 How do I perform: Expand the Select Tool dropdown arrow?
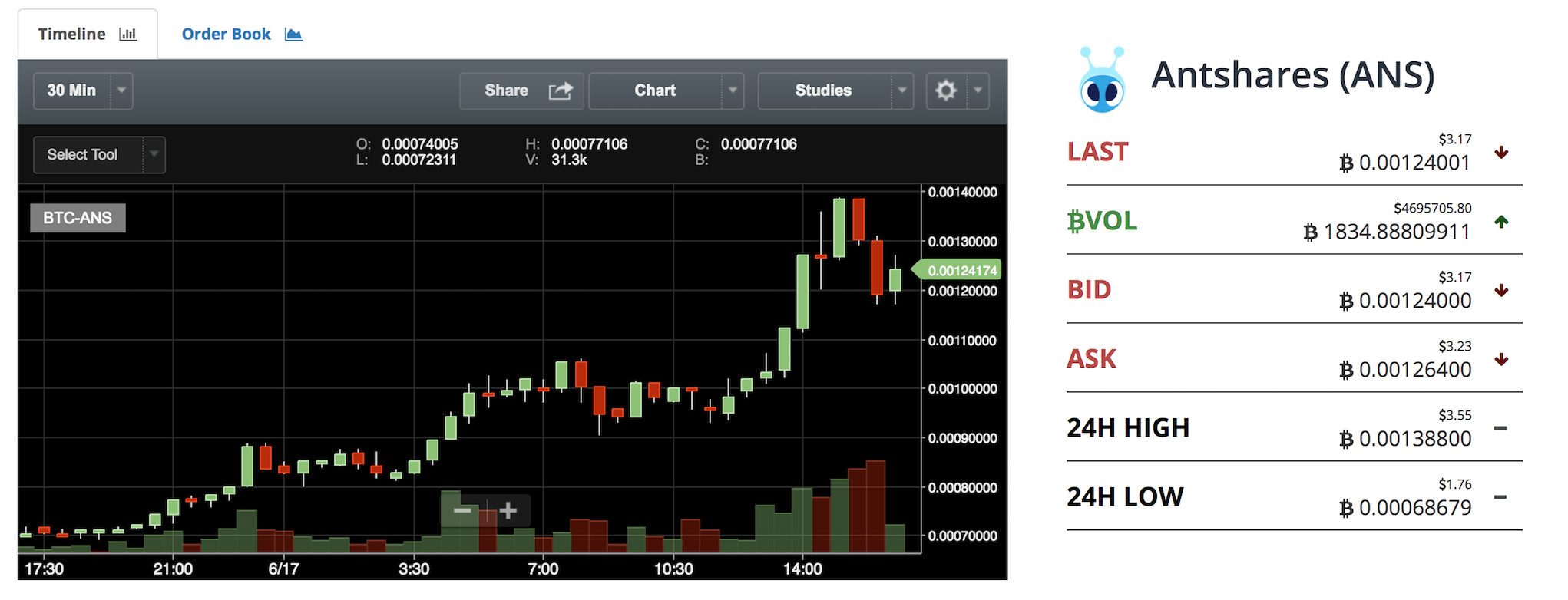(154, 154)
